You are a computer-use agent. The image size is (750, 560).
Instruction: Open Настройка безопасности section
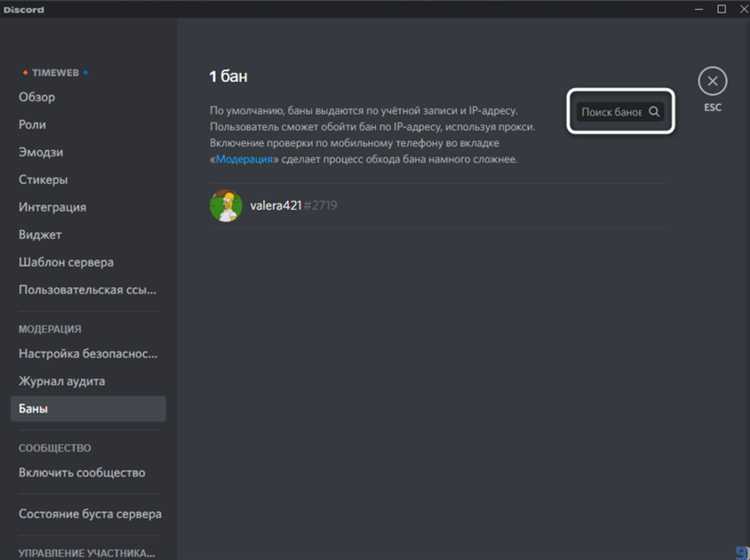click(88, 354)
